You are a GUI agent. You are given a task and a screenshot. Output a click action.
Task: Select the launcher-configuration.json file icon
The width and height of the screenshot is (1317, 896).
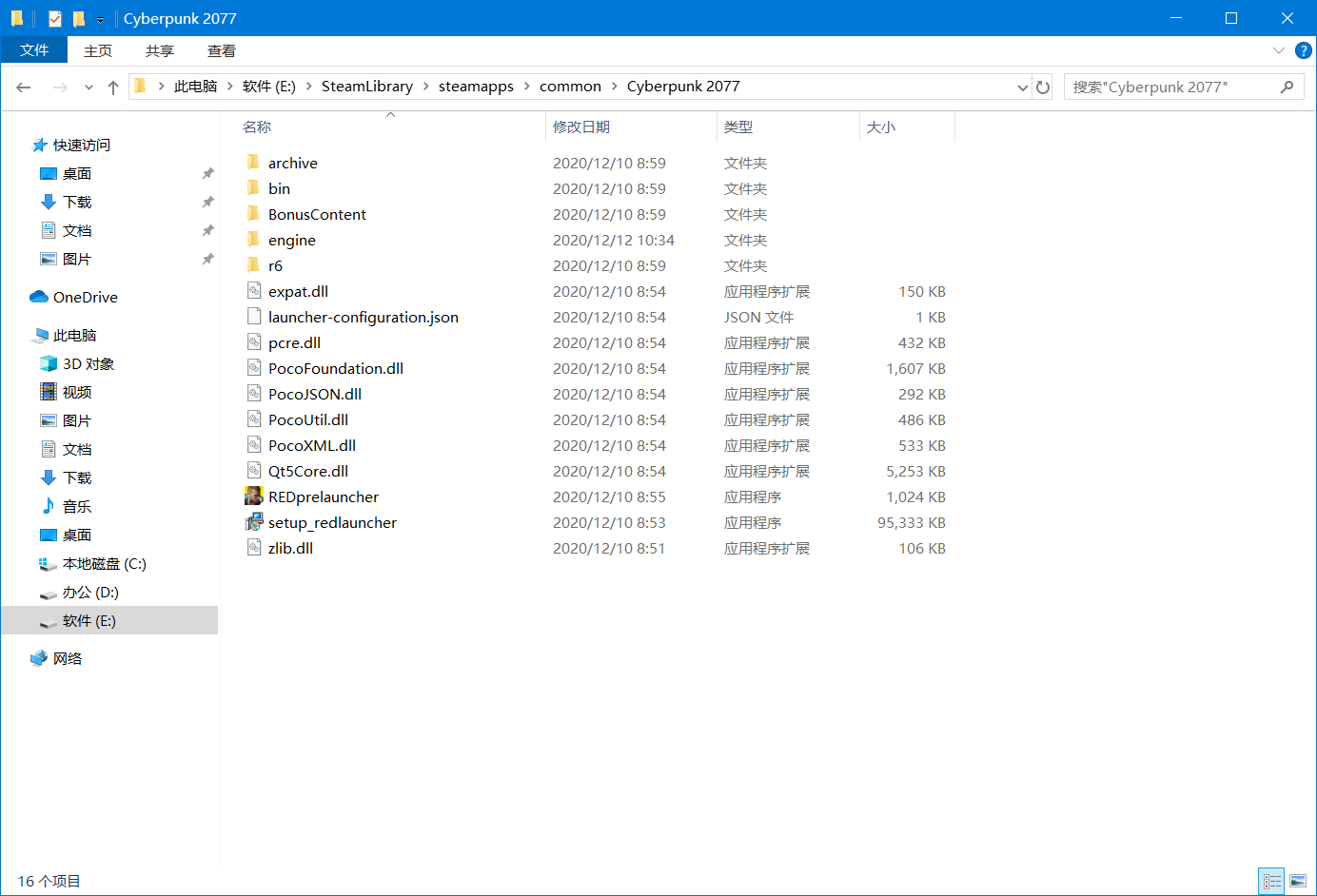[x=253, y=317]
